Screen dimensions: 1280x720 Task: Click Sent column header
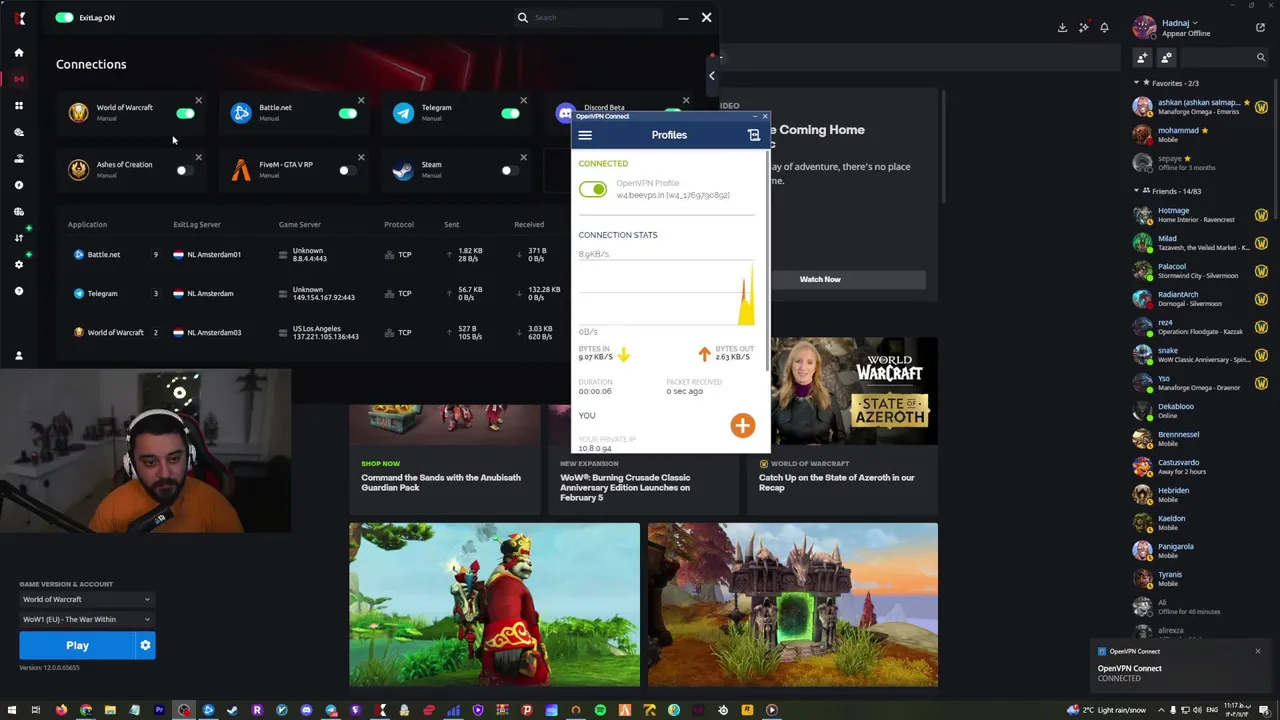click(452, 225)
